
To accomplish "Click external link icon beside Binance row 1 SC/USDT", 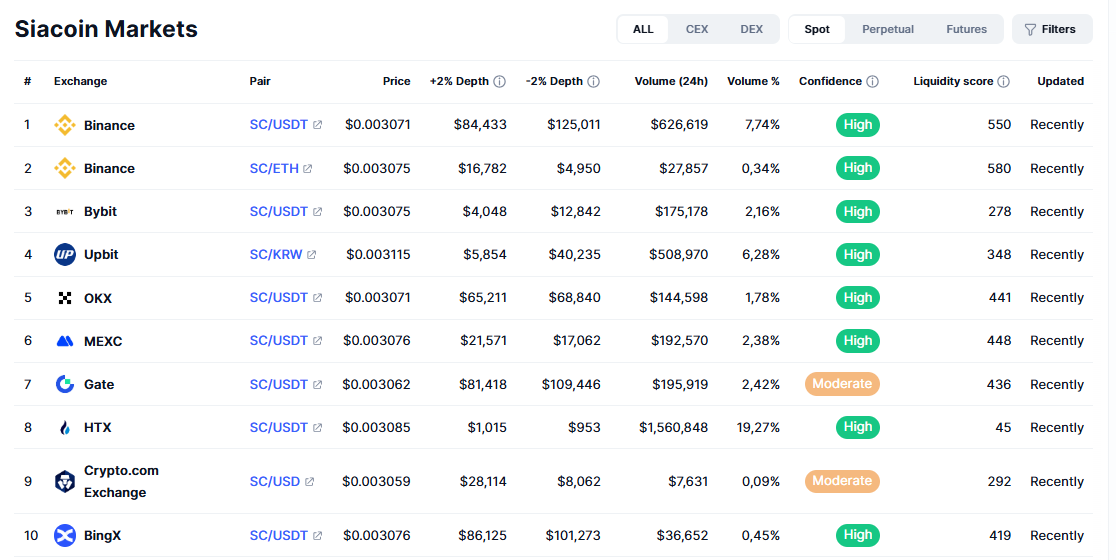I will tap(317, 125).
